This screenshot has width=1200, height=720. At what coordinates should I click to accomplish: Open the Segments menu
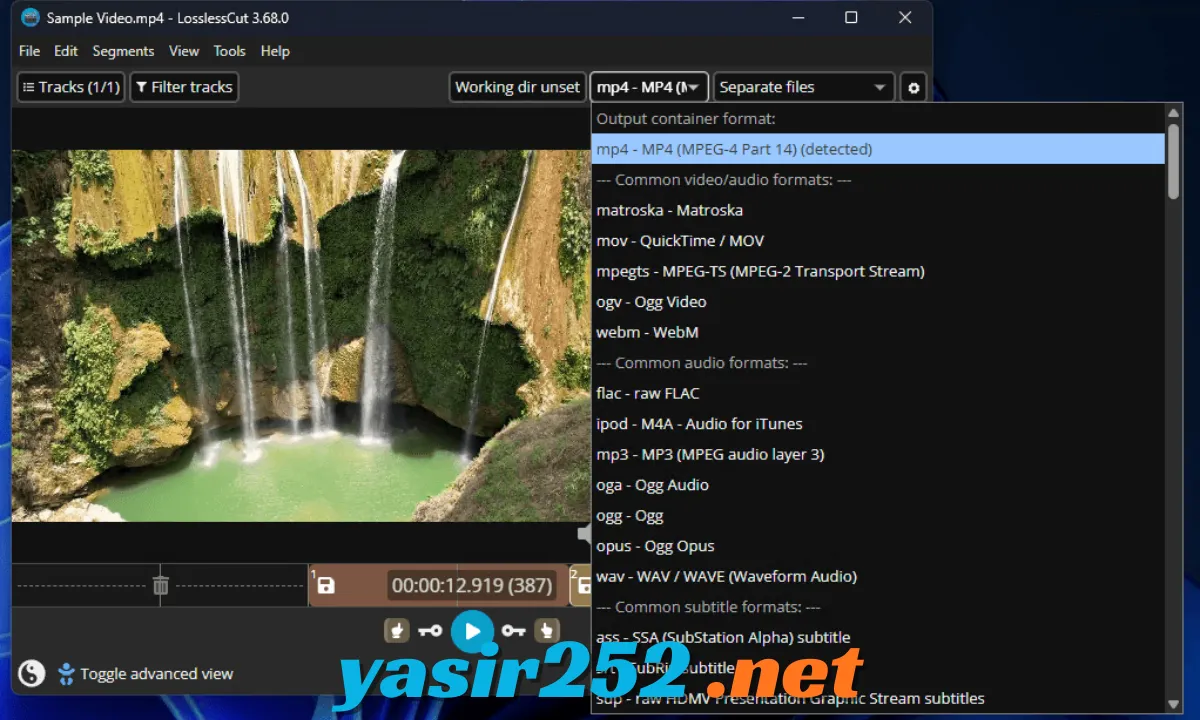[x=123, y=51]
